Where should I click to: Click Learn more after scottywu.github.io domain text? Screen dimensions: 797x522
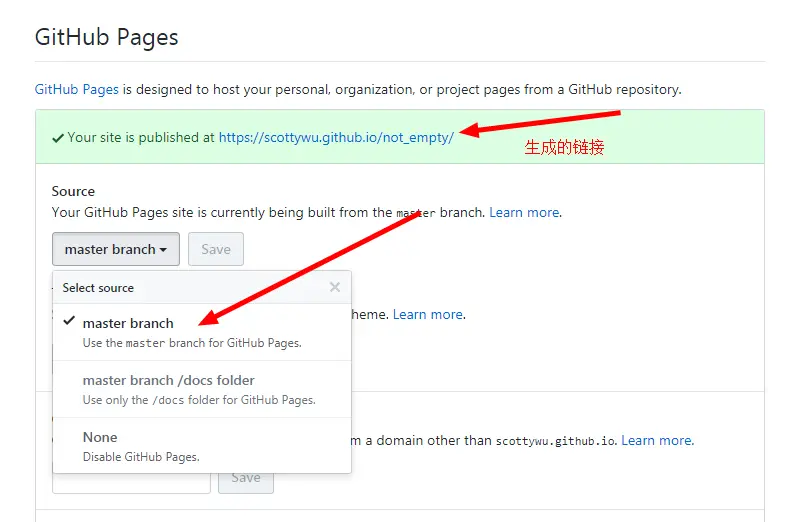click(657, 440)
